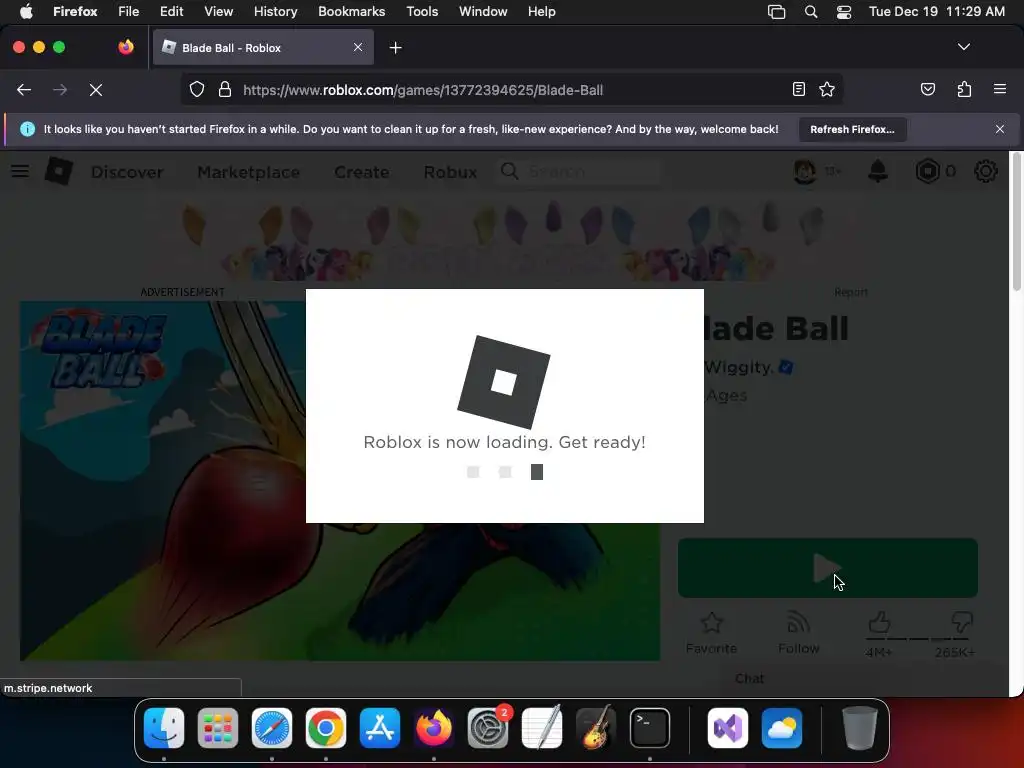
Task: Open the Roblox notifications bell
Action: [x=878, y=171]
